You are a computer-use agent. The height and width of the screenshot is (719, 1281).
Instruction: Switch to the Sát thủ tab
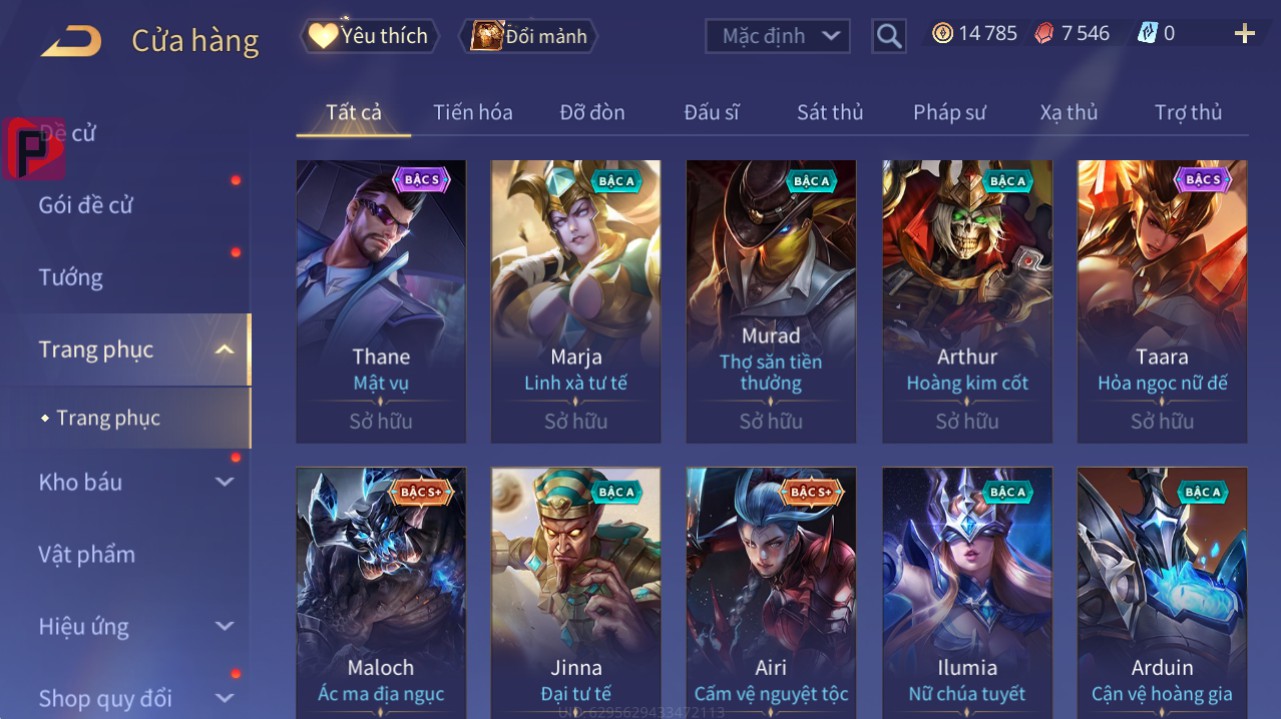coord(830,112)
